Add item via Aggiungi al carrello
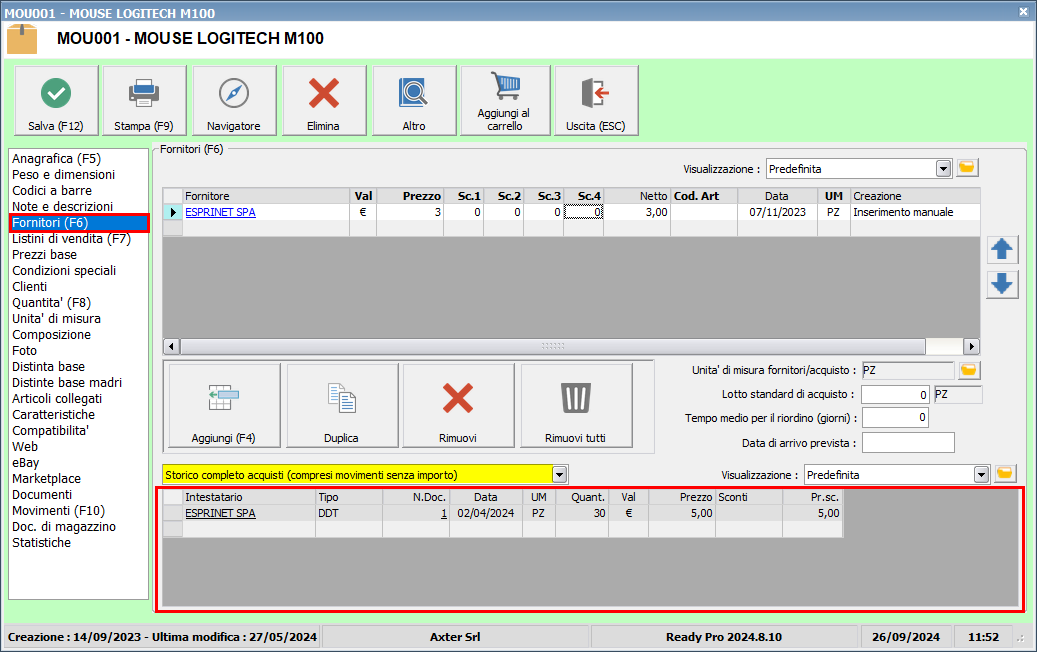The height and width of the screenshot is (652, 1037). (505, 101)
